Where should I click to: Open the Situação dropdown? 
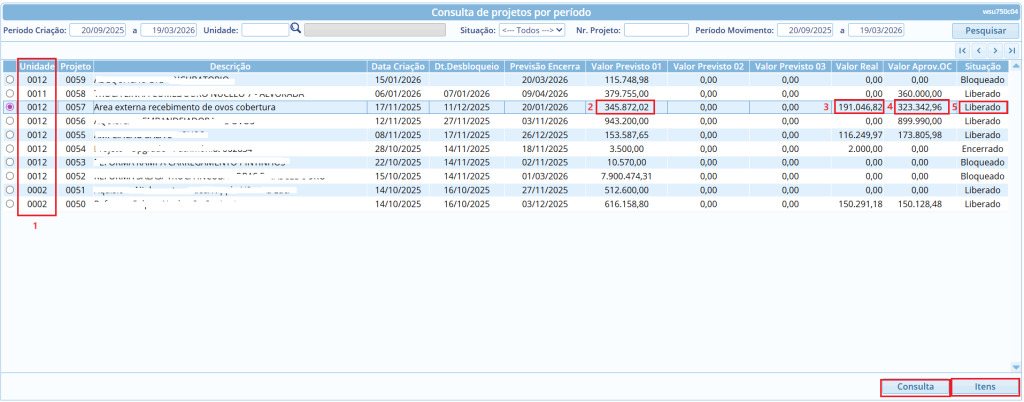(x=532, y=31)
